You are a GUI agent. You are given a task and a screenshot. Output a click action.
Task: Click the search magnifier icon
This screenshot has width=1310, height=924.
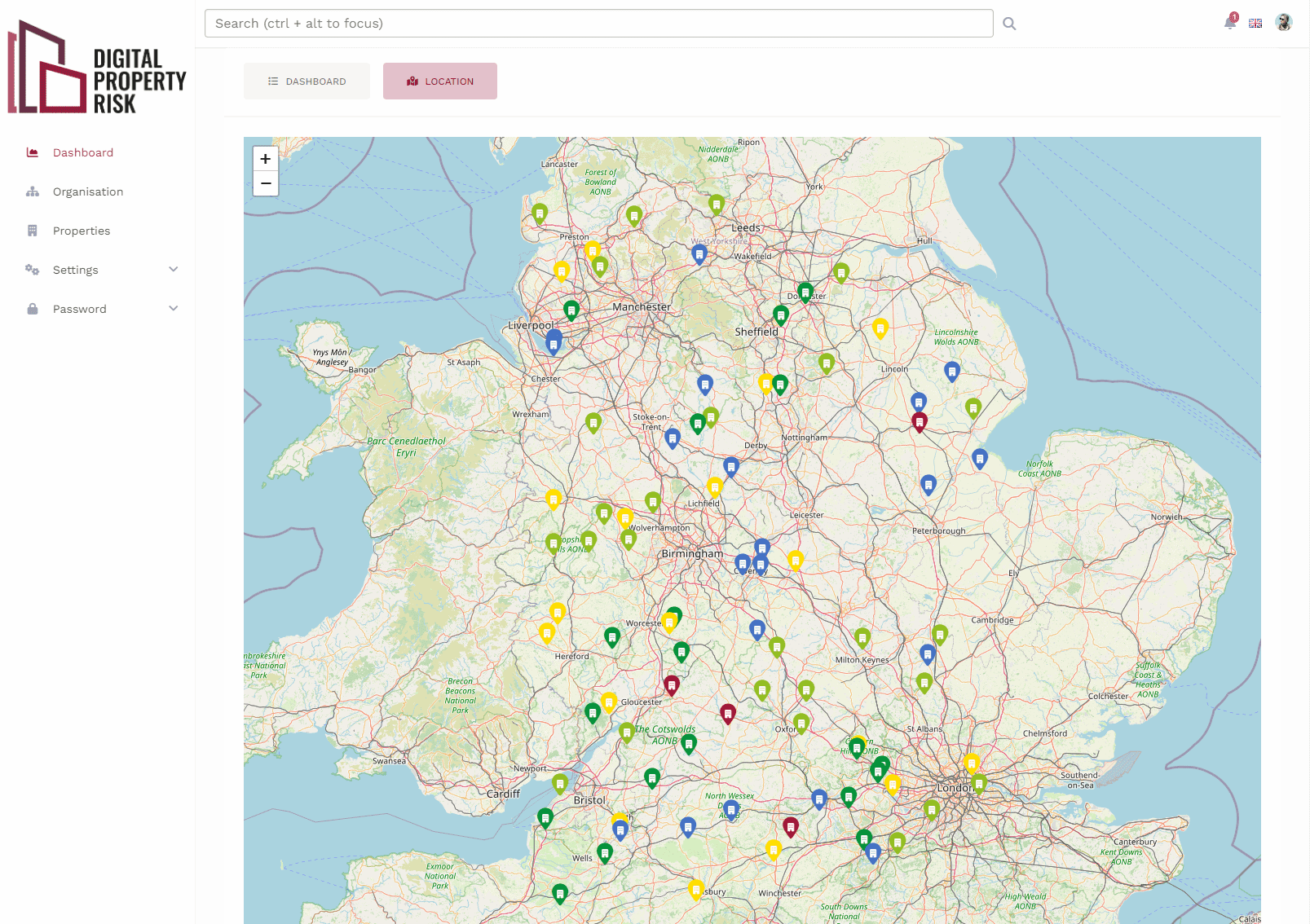click(x=1009, y=24)
